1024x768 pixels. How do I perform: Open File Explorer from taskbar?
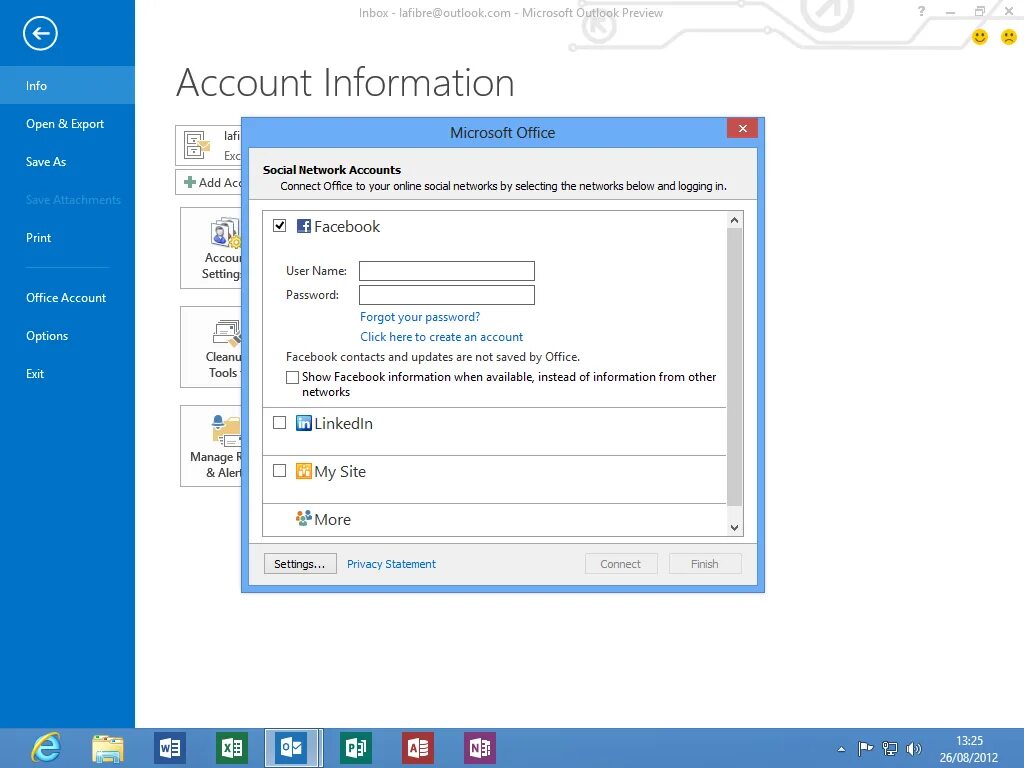108,748
